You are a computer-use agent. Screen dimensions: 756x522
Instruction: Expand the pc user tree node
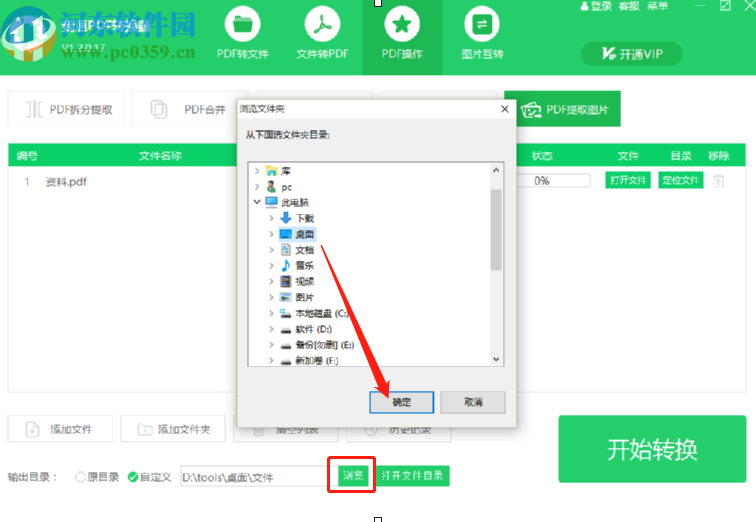click(x=257, y=187)
